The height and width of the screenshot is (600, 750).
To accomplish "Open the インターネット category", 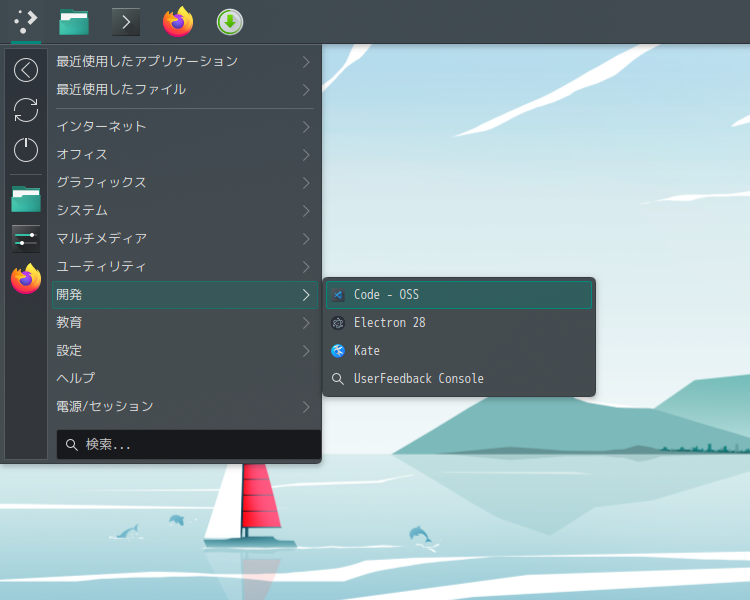I will coord(184,127).
